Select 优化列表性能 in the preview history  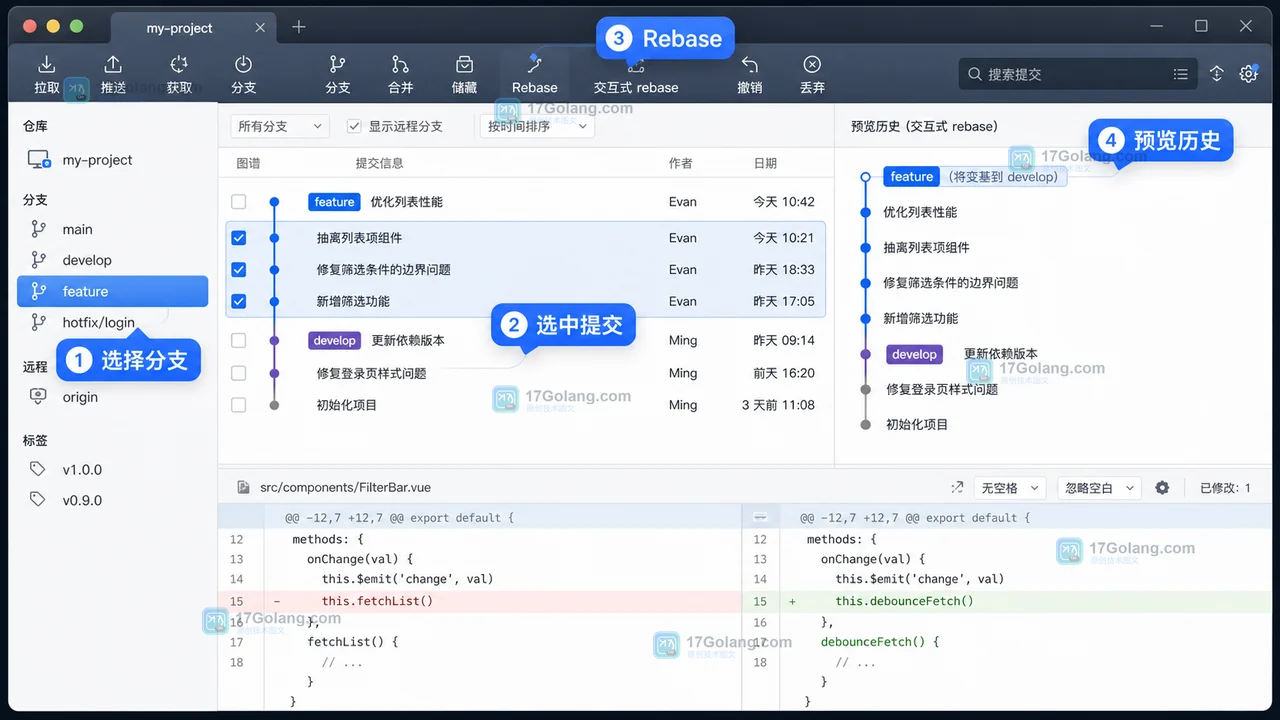click(920, 212)
